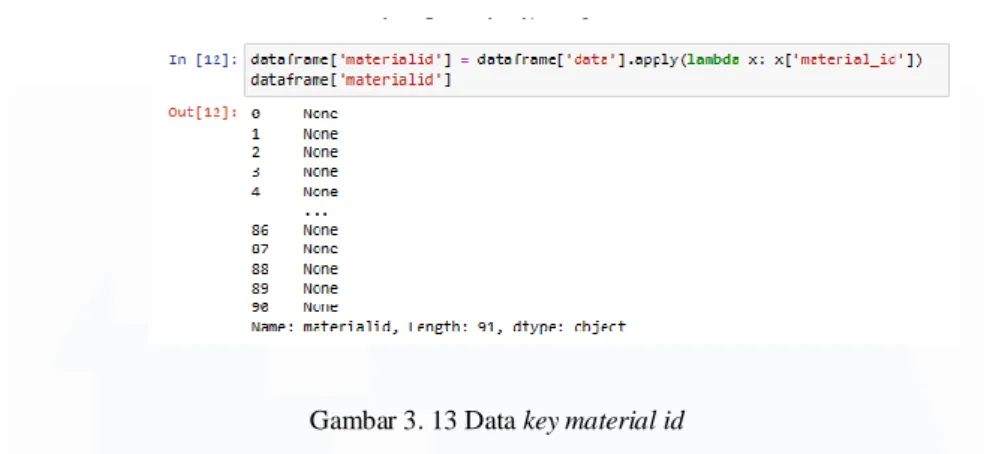Click the output row with index 1

click(294, 134)
